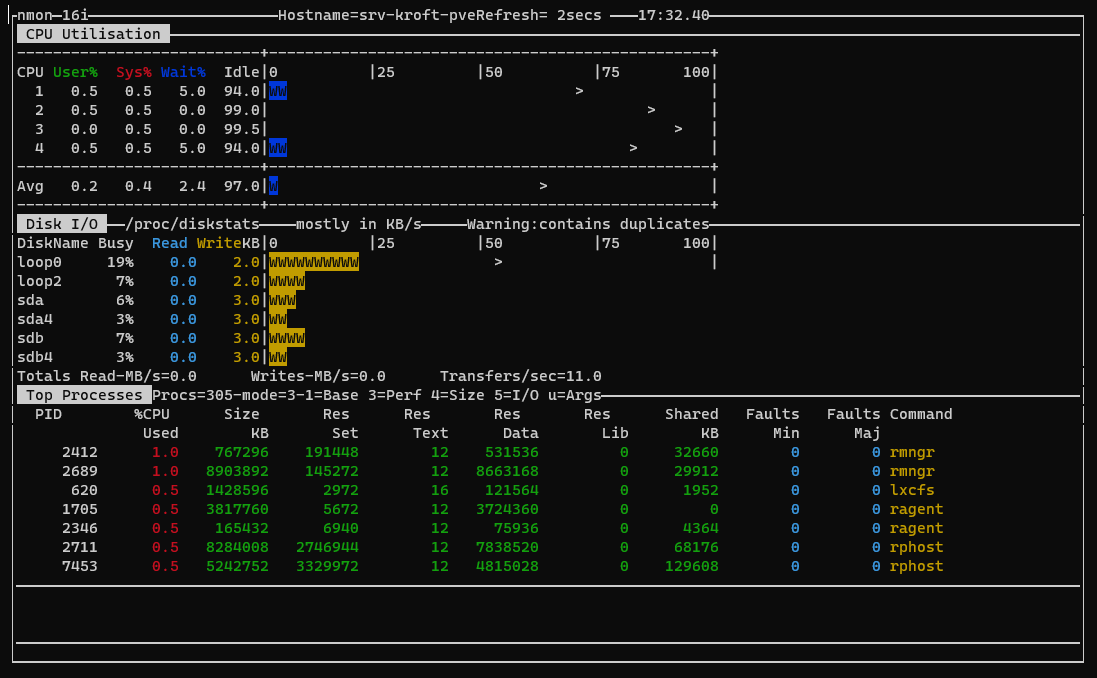Screen dimensions: 1097x678
Task: Click the nmon-16i title text
Action: point(52,15)
